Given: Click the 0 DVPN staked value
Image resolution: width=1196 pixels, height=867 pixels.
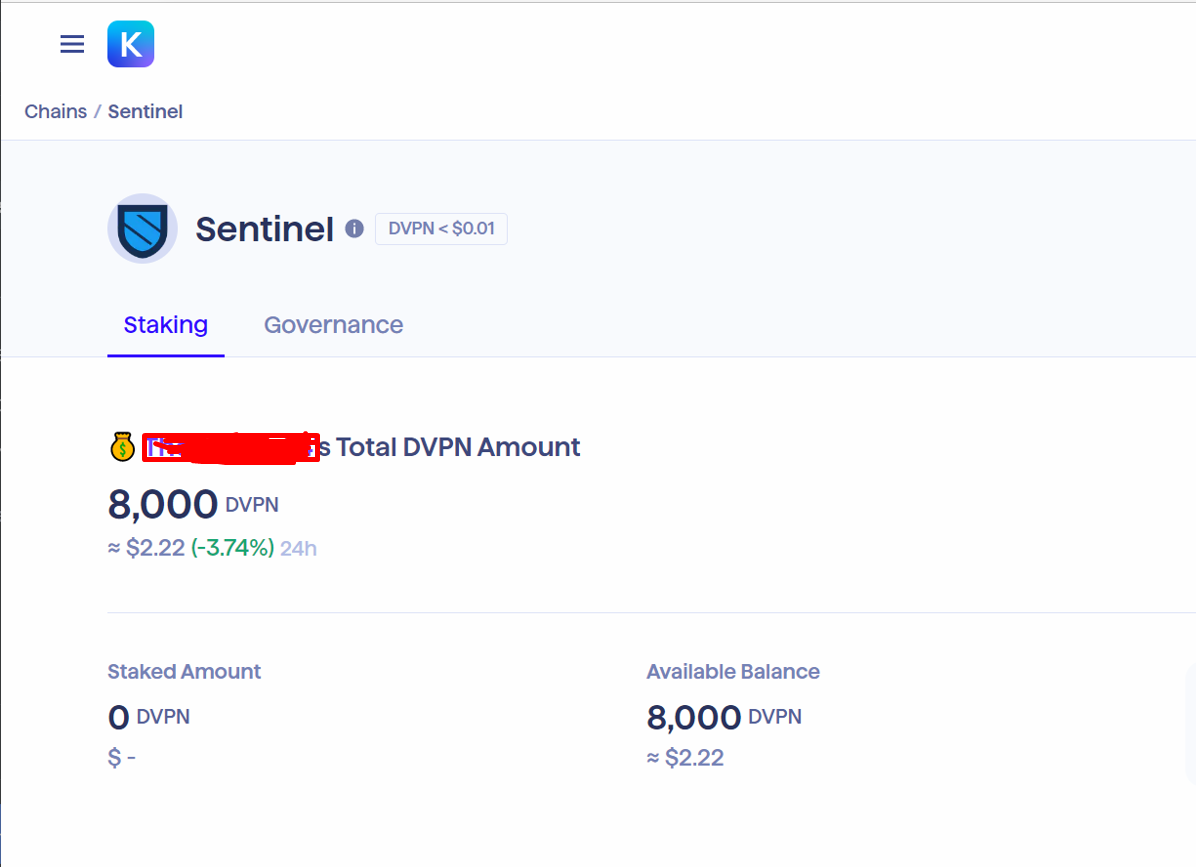Looking at the screenshot, I should tap(148, 717).
